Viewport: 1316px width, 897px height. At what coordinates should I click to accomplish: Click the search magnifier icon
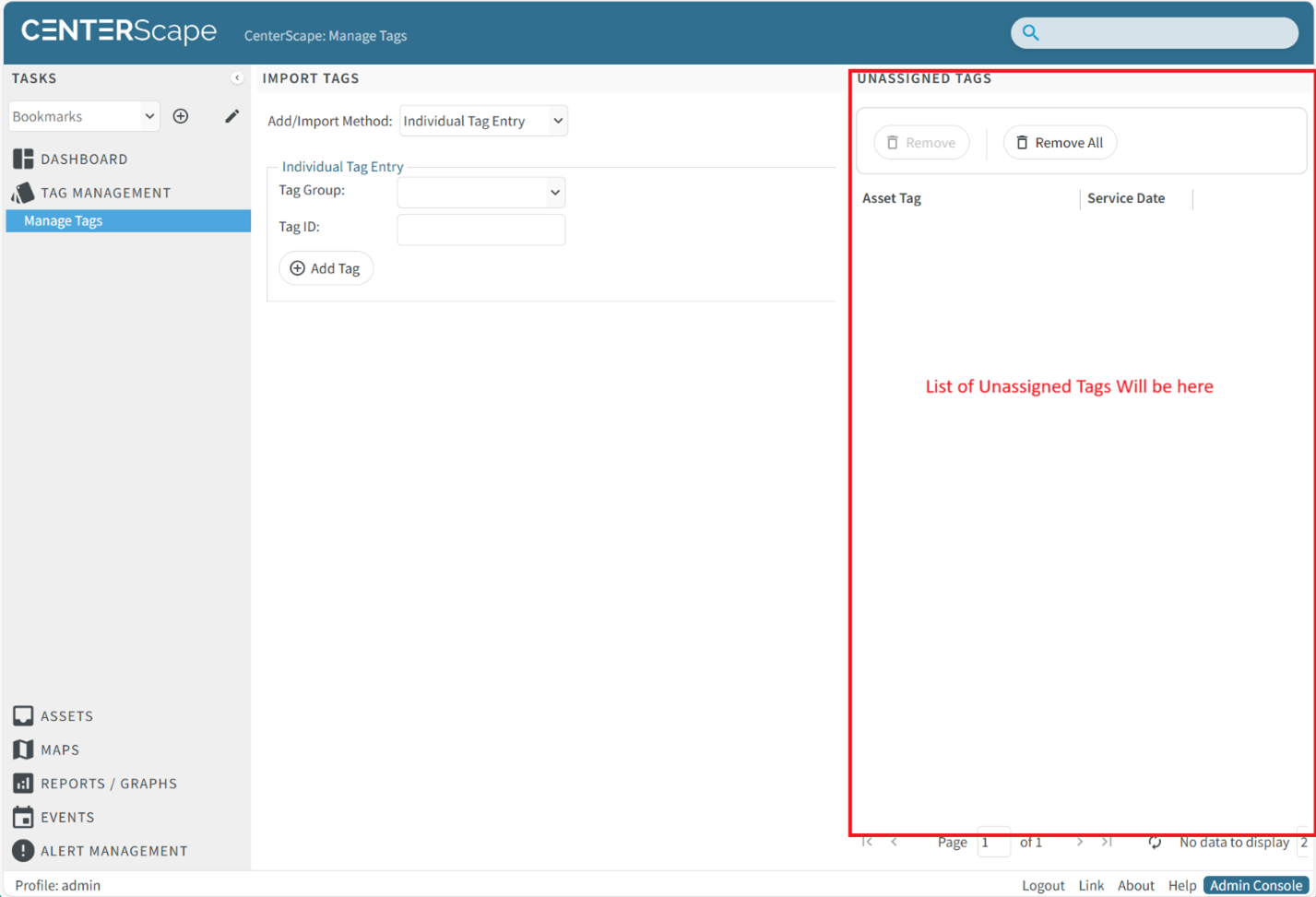1030,33
